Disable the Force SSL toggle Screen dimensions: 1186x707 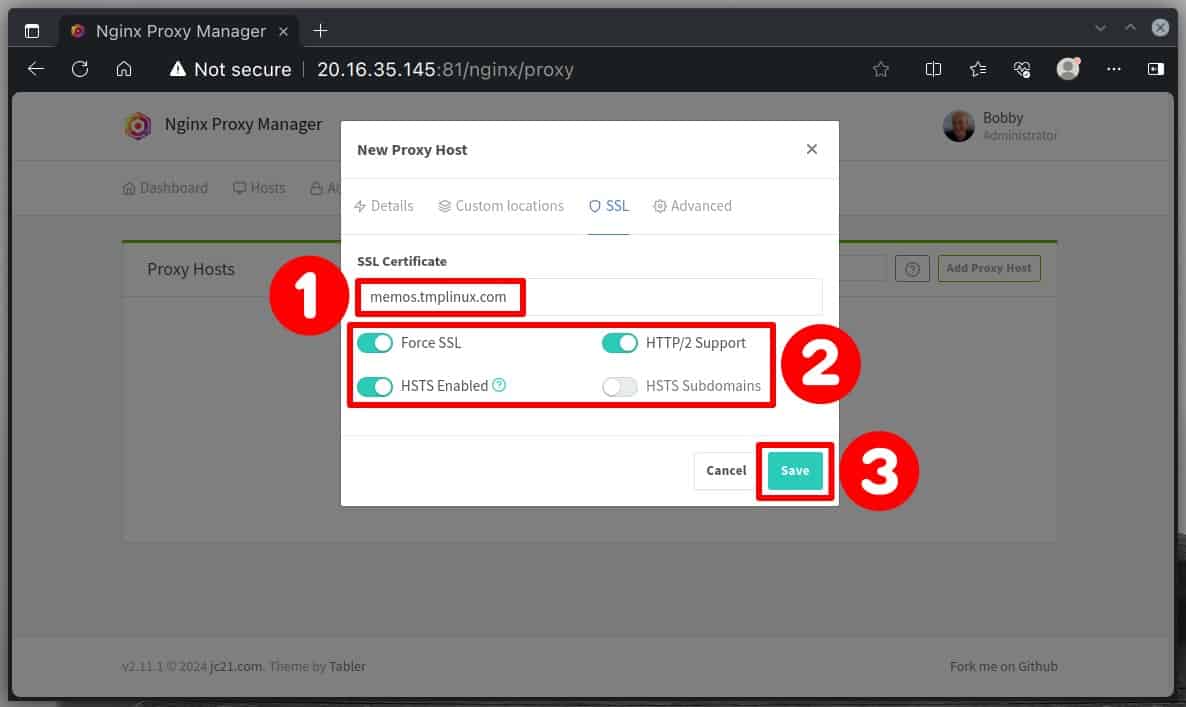[x=375, y=342]
